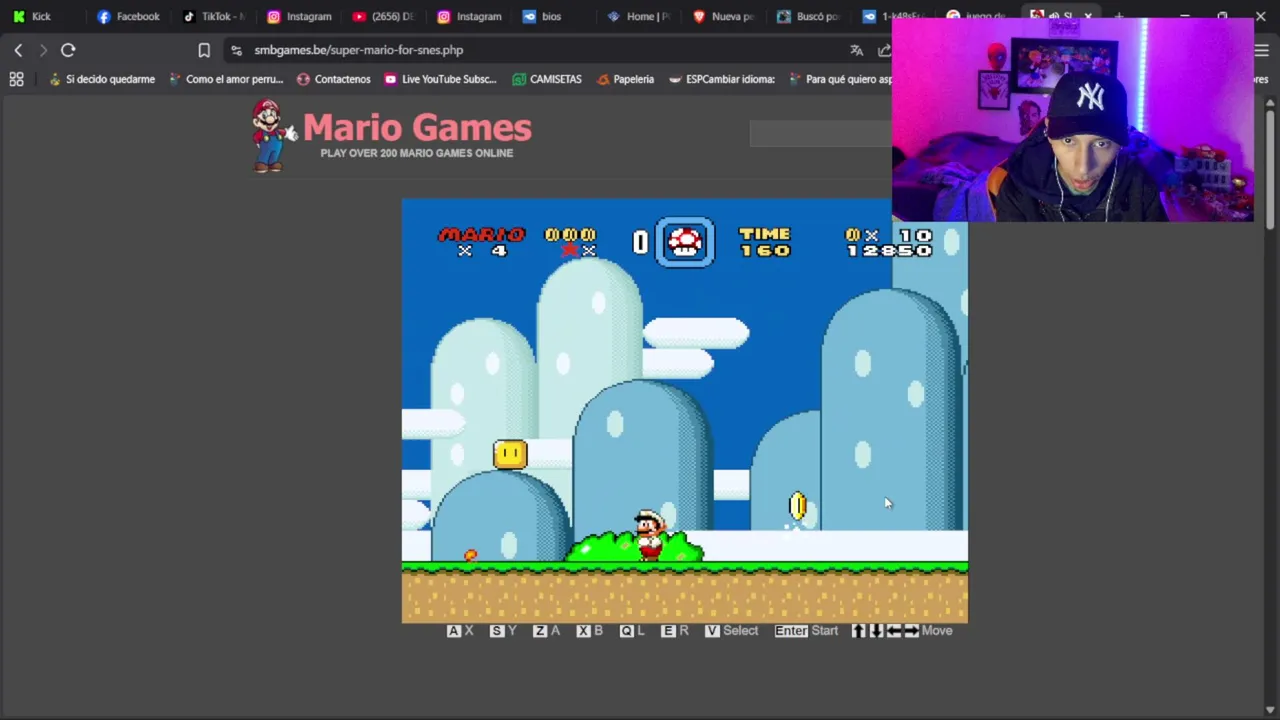The height and width of the screenshot is (720, 1280).
Task: Open the browser hamburger menu
Action: pos(1262,50)
